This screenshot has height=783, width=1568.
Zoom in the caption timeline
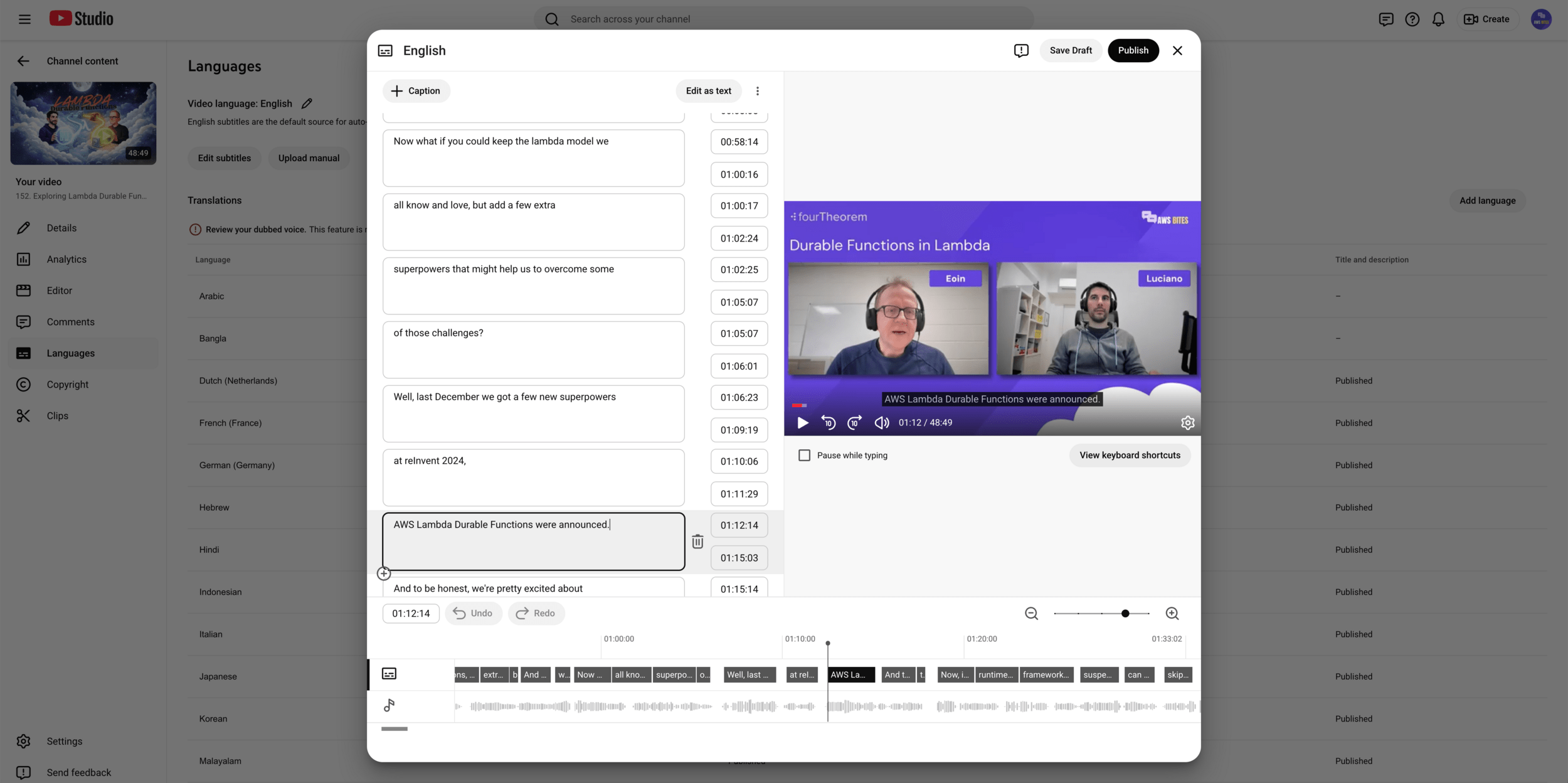tap(1172, 614)
